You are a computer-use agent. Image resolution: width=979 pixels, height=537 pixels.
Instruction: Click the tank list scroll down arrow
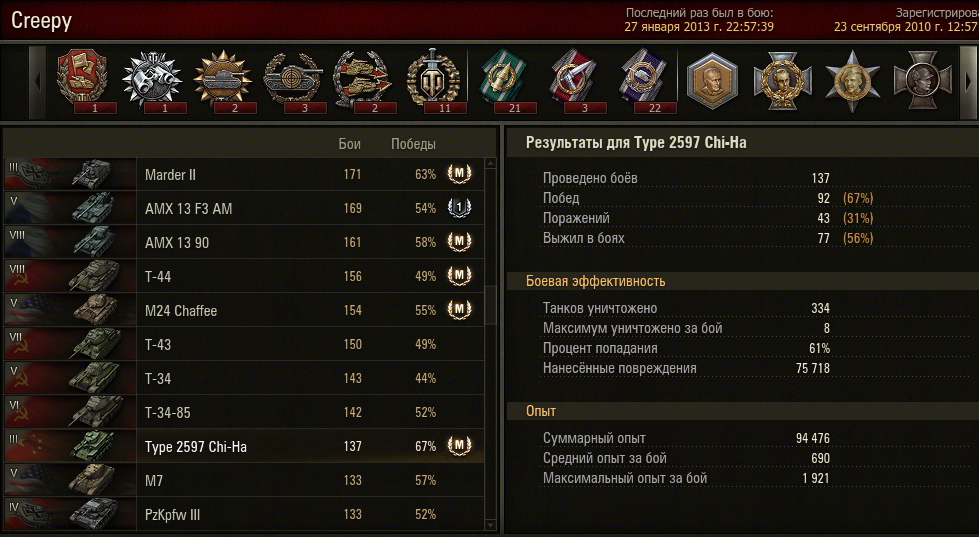coord(491,525)
